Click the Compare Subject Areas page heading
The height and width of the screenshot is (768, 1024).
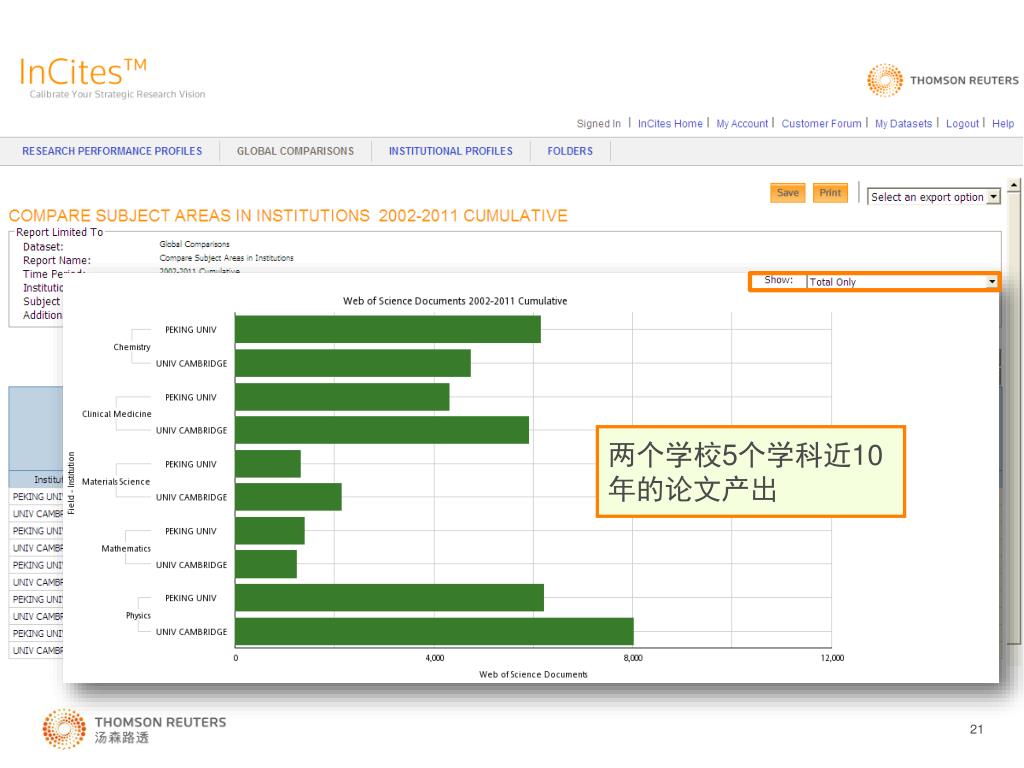click(x=288, y=216)
